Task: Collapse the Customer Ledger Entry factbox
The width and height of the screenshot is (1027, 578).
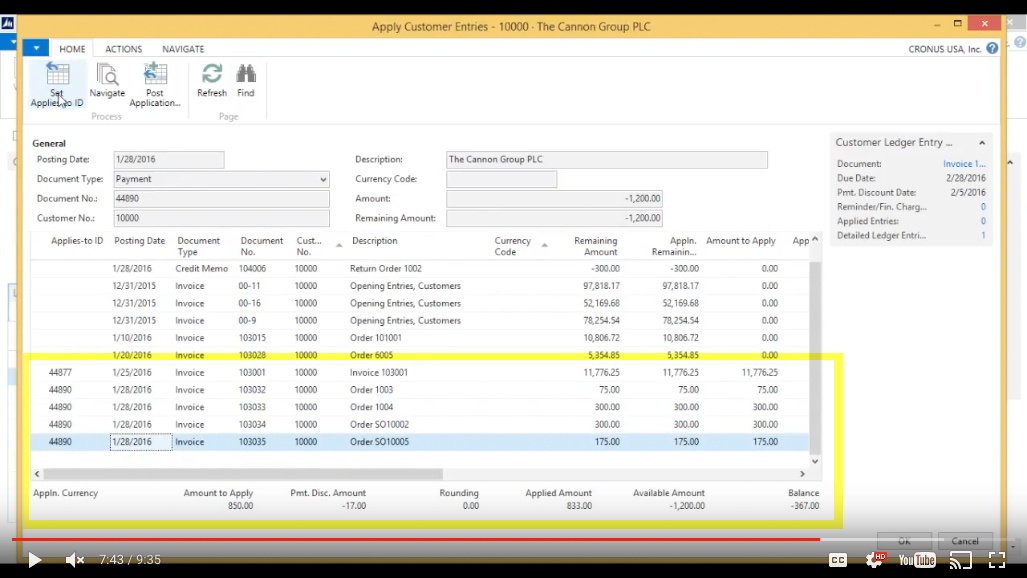Action: [x=982, y=143]
